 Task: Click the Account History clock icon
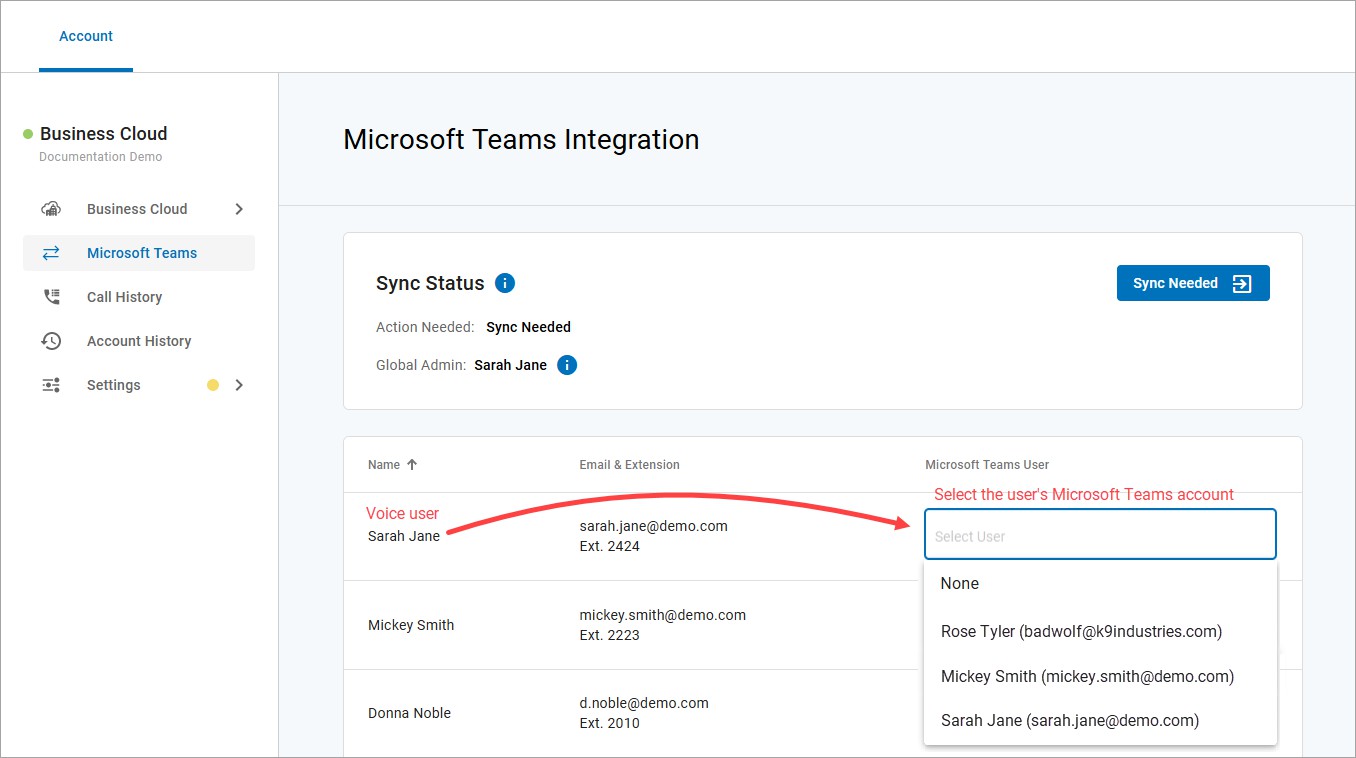(51, 341)
